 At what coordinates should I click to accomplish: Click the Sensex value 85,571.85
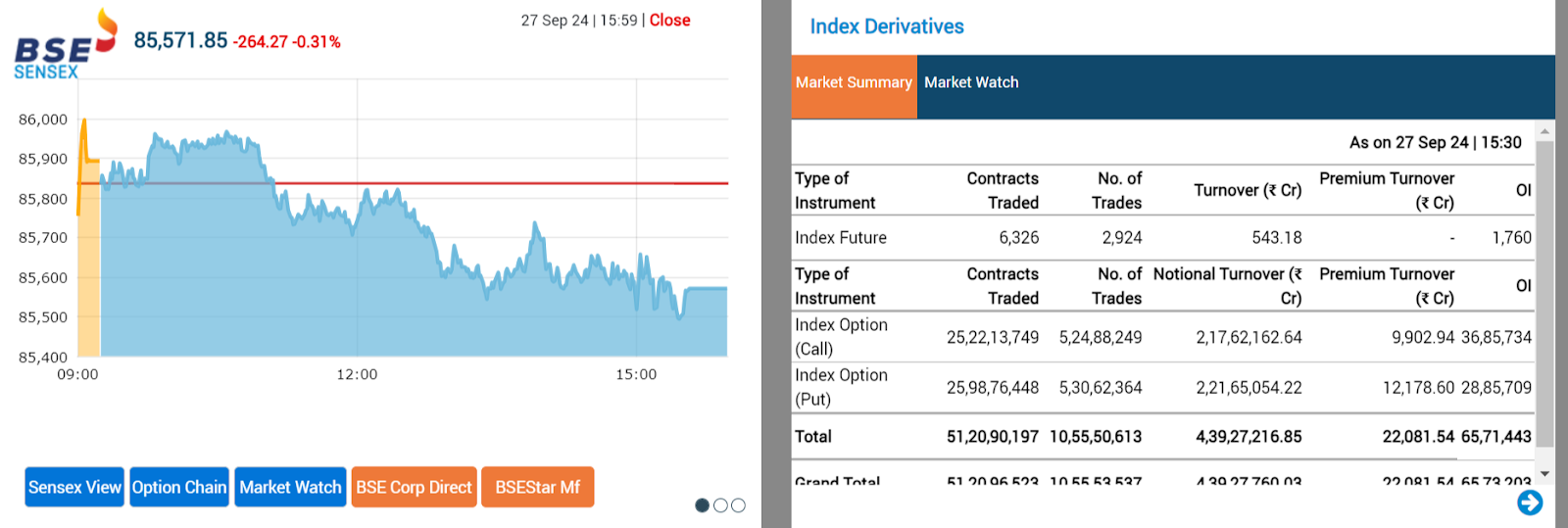[180, 40]
